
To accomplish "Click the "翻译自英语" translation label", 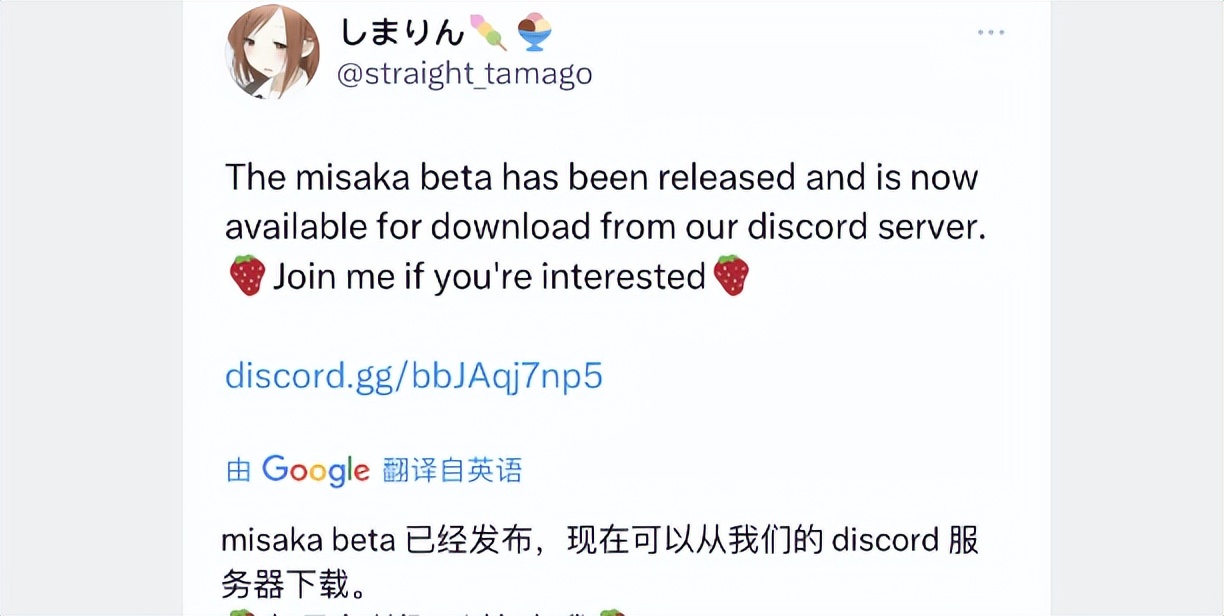I will click(452, 470).
